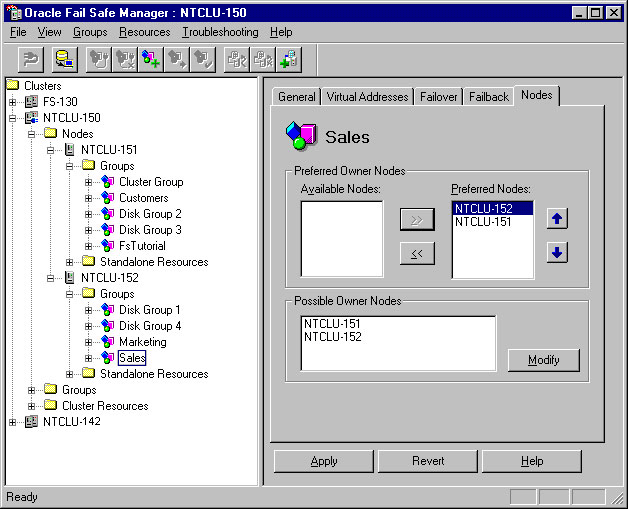Select Disk Group 3 in tree
The image size is (628, 509).
(x=150, y=230)
